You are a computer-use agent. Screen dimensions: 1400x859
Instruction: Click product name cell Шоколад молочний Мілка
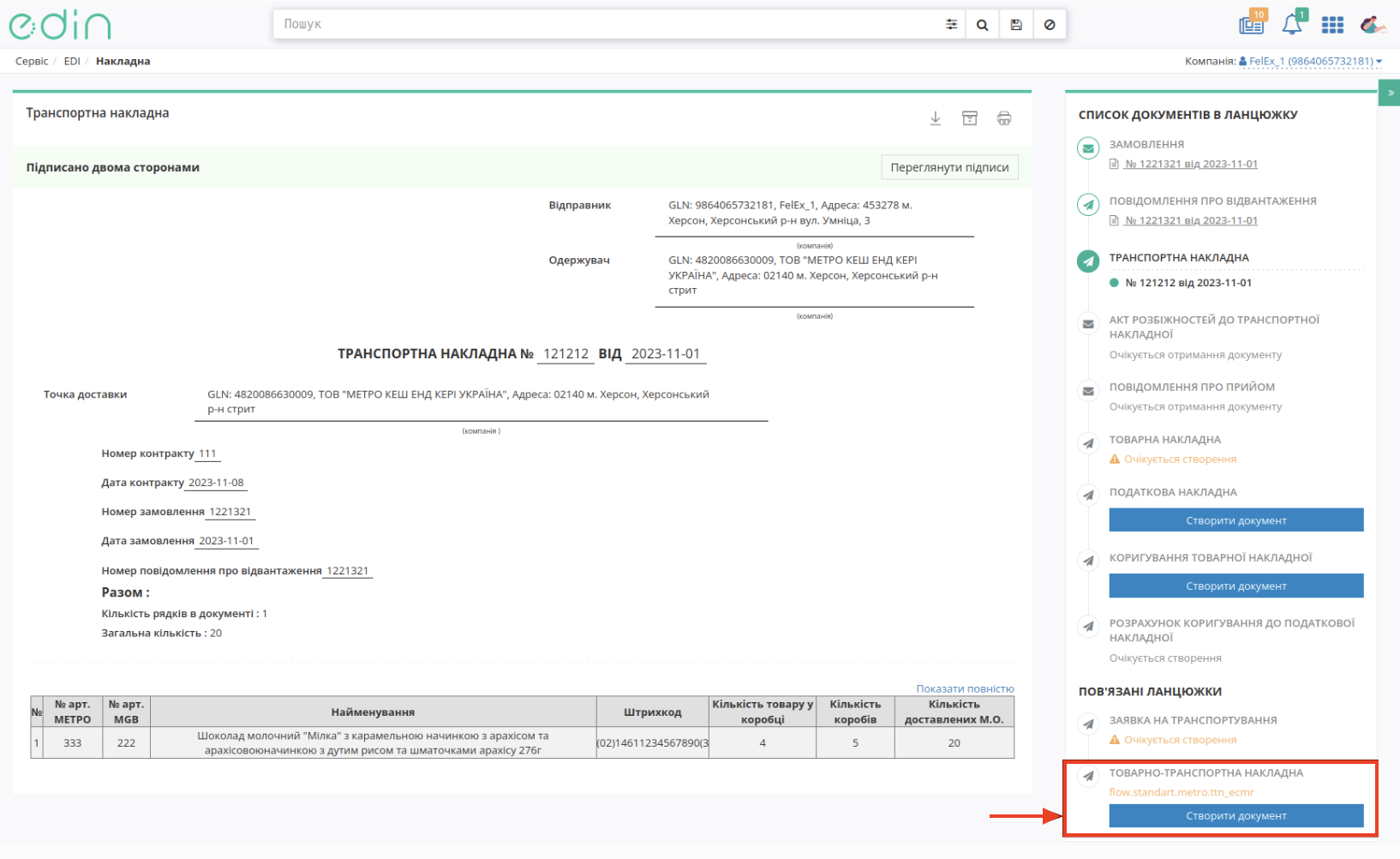[x=373, y=743]
